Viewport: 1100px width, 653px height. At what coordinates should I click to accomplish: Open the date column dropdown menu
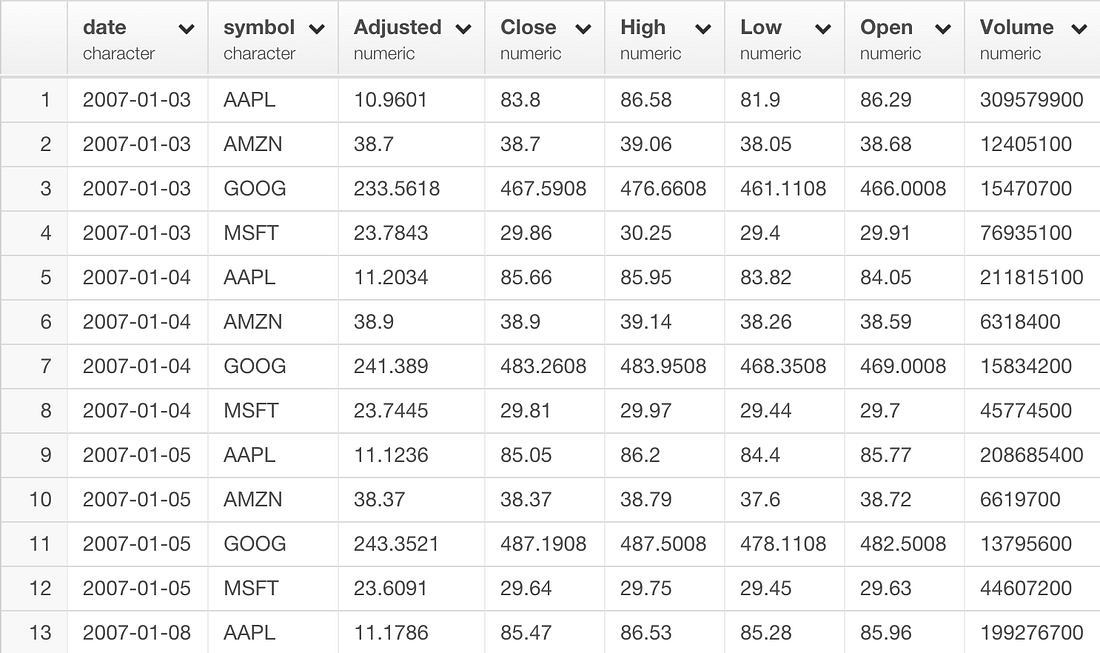point(188,28)
